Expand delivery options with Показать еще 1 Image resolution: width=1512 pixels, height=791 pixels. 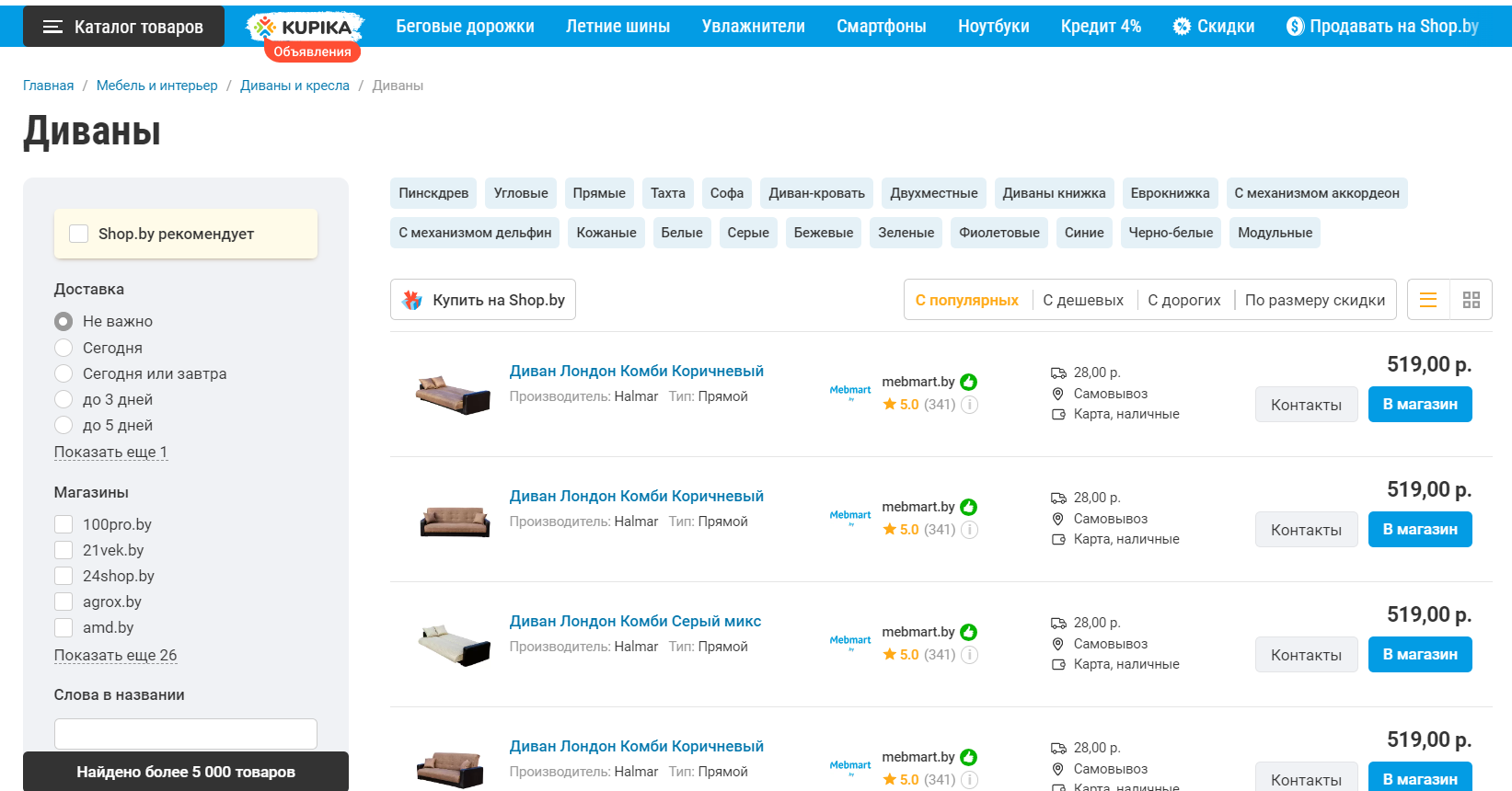110,452
